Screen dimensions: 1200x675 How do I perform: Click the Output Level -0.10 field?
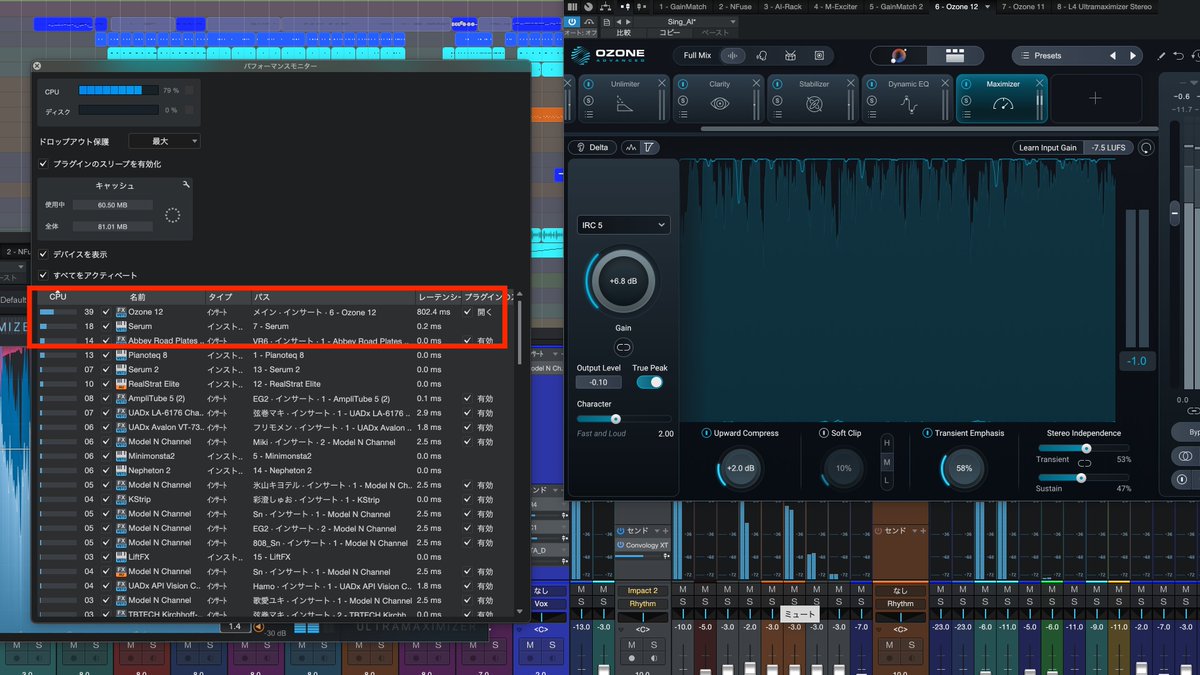[599, 382]
